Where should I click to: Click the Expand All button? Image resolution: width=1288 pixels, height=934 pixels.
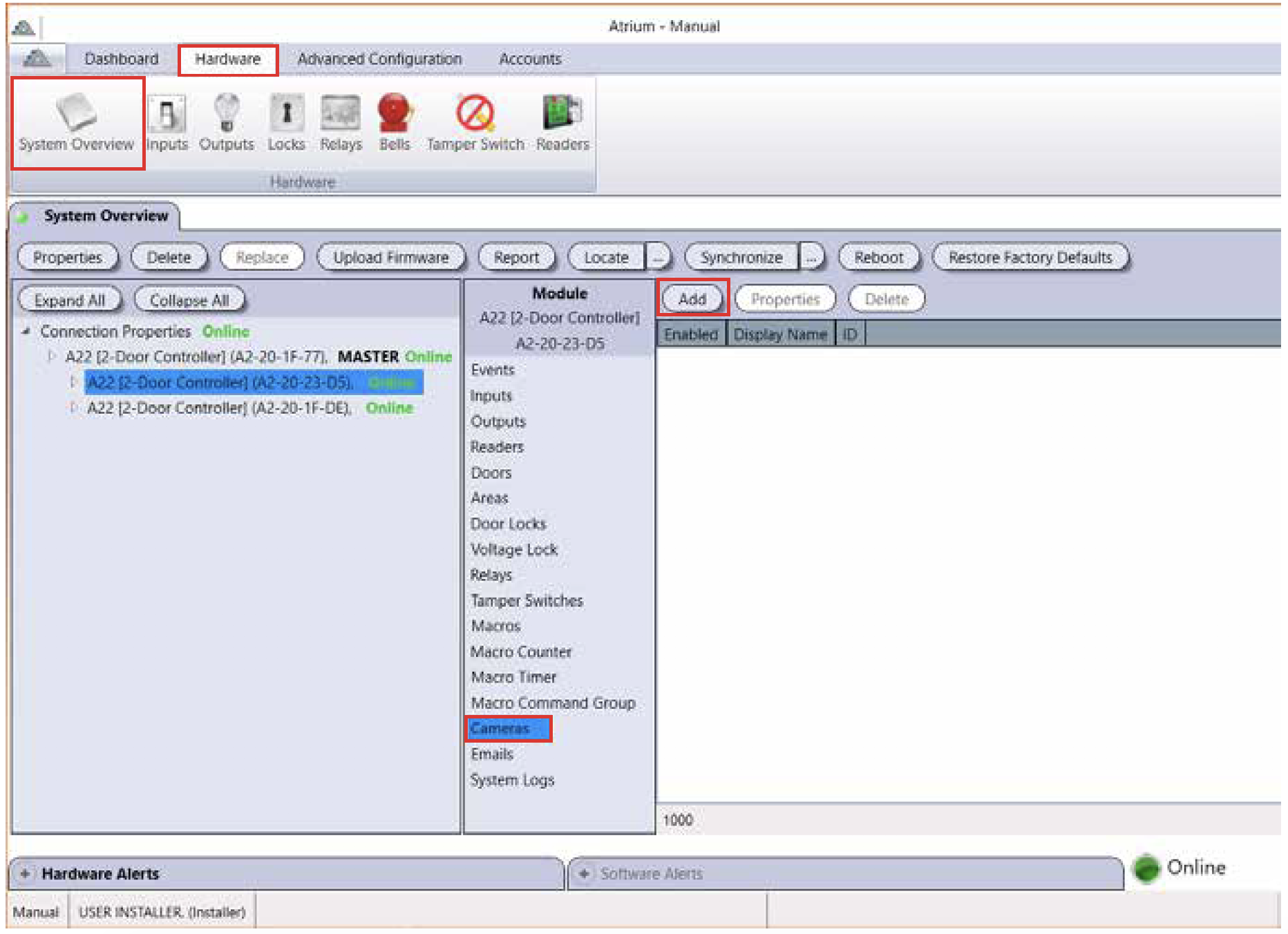click(70, 301)
